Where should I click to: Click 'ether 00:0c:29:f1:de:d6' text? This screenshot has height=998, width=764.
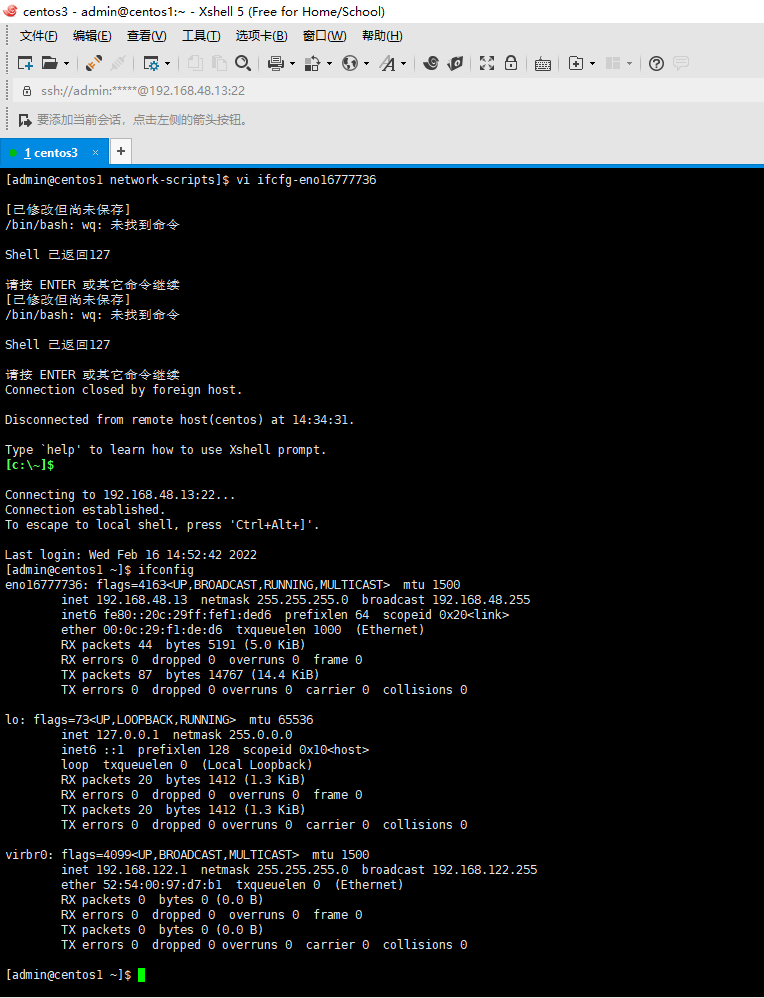tap(142, 629)
